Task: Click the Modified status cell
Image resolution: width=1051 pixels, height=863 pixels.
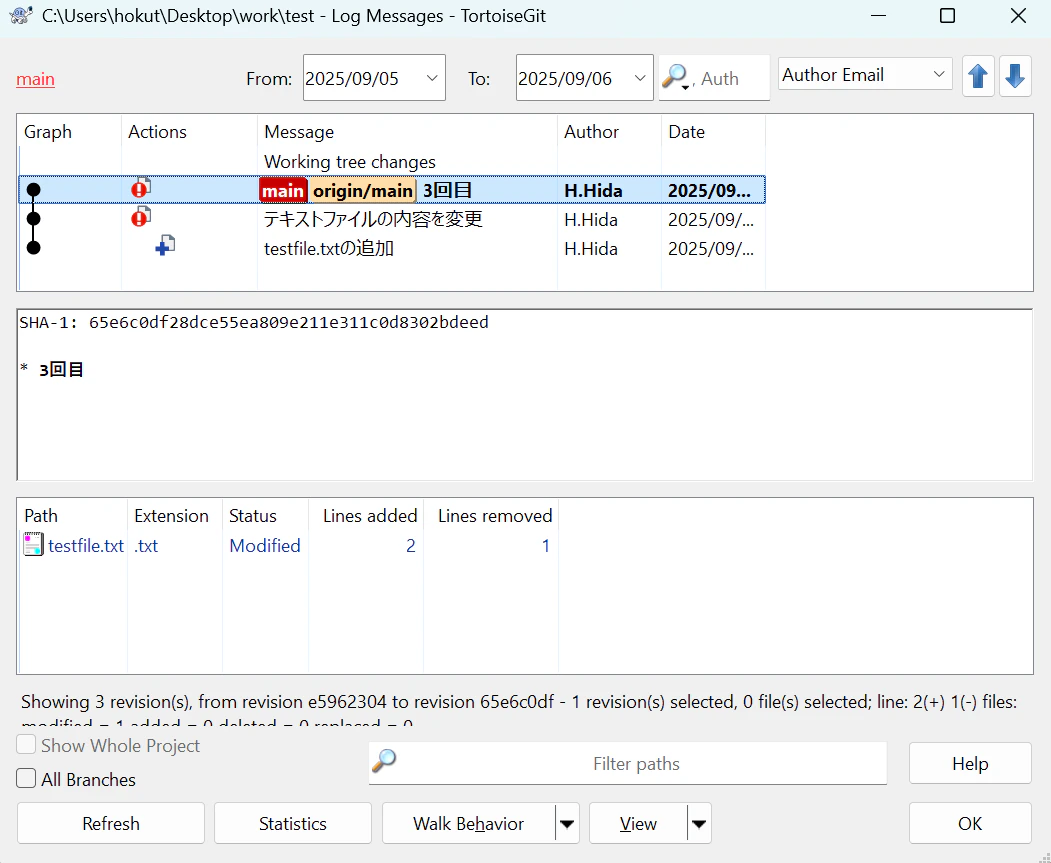Action: [x=265, y=545]
